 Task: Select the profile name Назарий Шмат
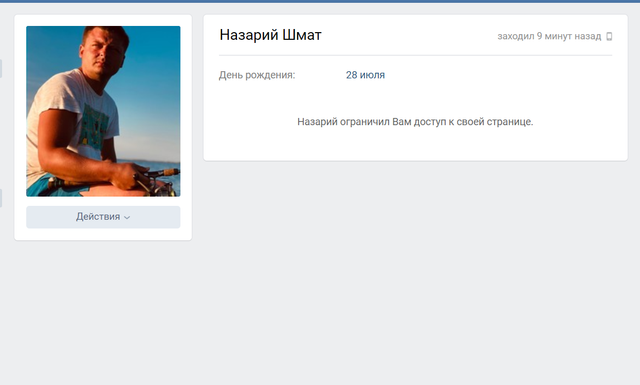coord(270,35)
